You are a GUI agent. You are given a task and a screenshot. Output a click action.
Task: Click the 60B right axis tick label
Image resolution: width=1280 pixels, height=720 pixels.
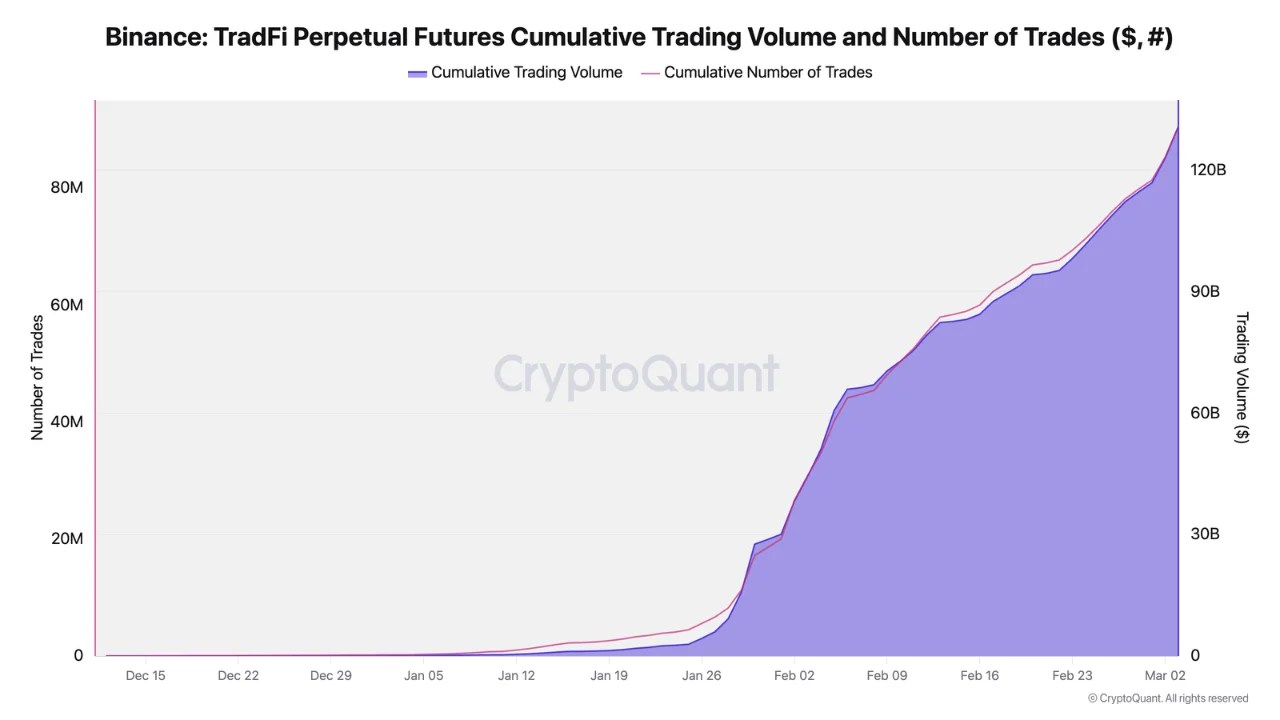pyautogui.click(x=1204, y=413)
